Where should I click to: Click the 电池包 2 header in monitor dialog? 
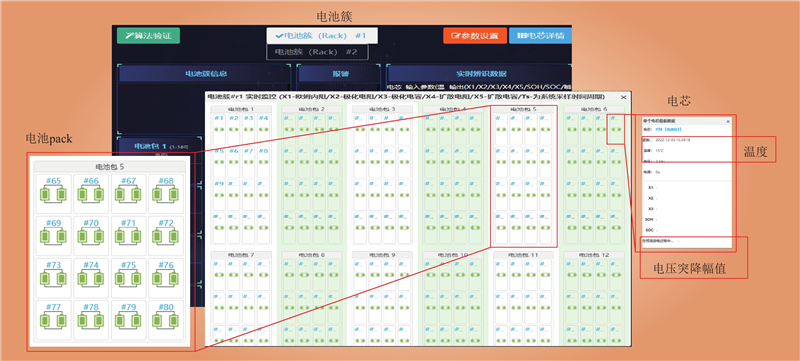click(312, 109)
